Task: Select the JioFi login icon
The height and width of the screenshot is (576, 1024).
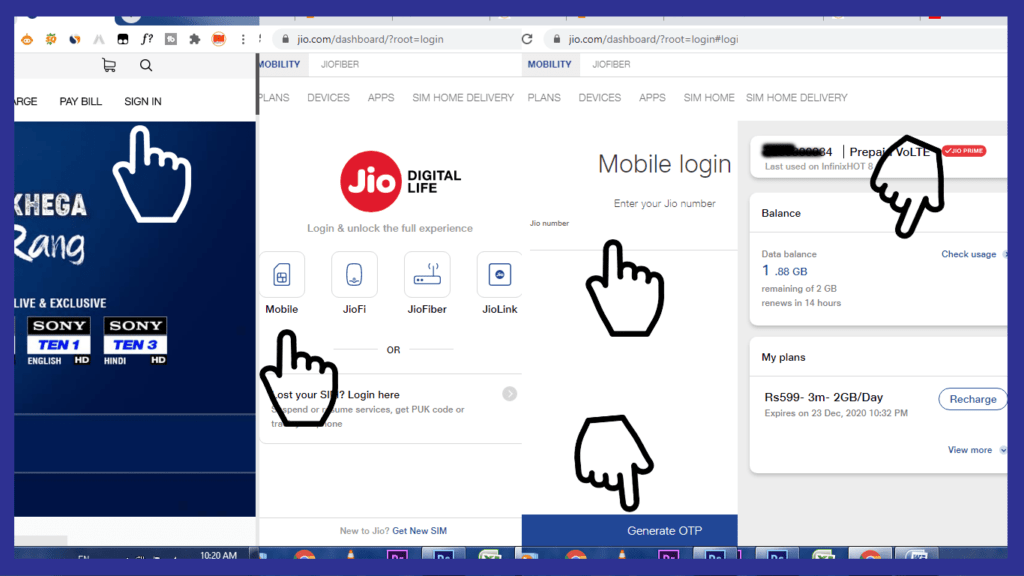Action: coord(354,274)
